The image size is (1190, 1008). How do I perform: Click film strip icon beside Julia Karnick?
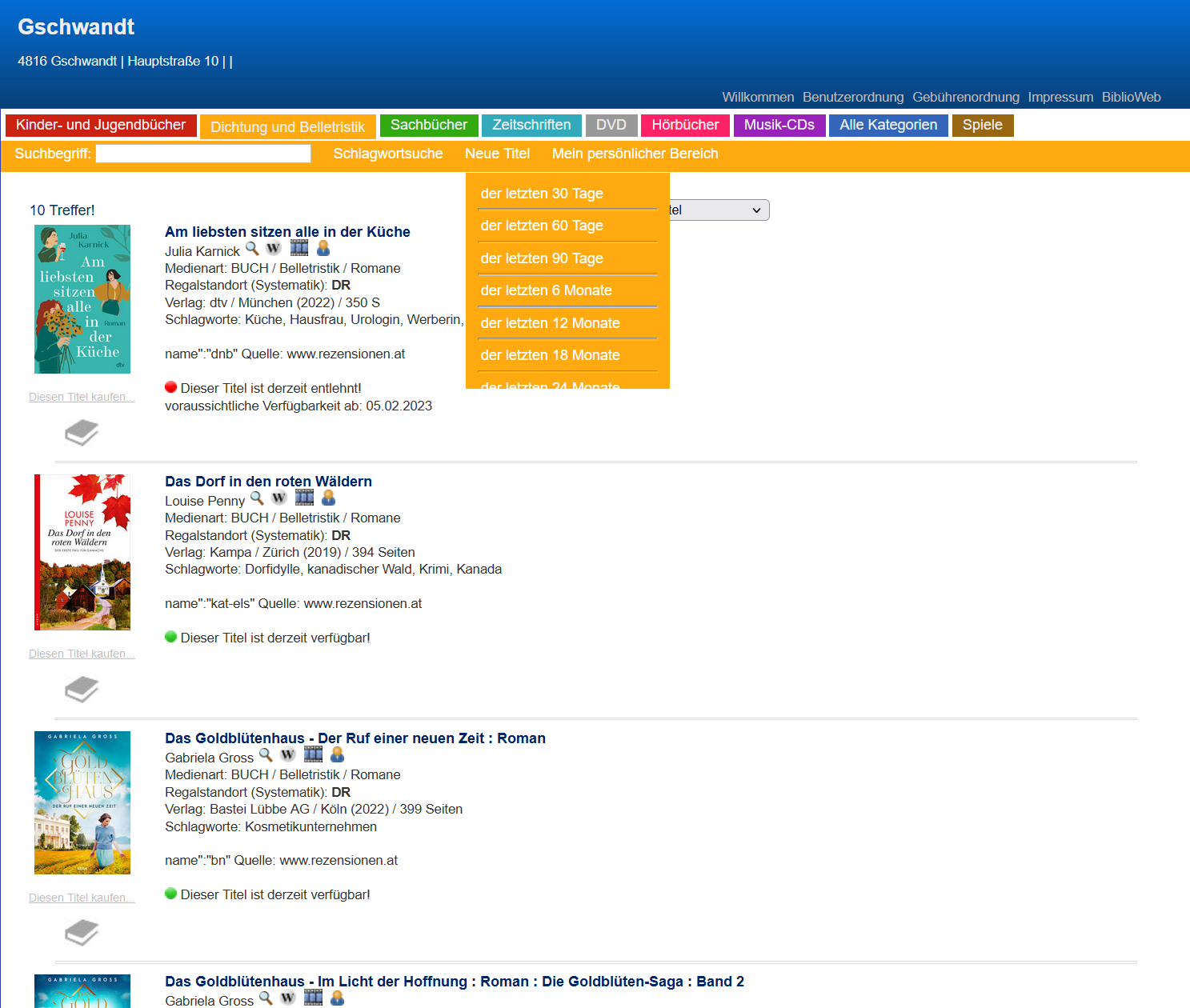click(x=299, y=248)
